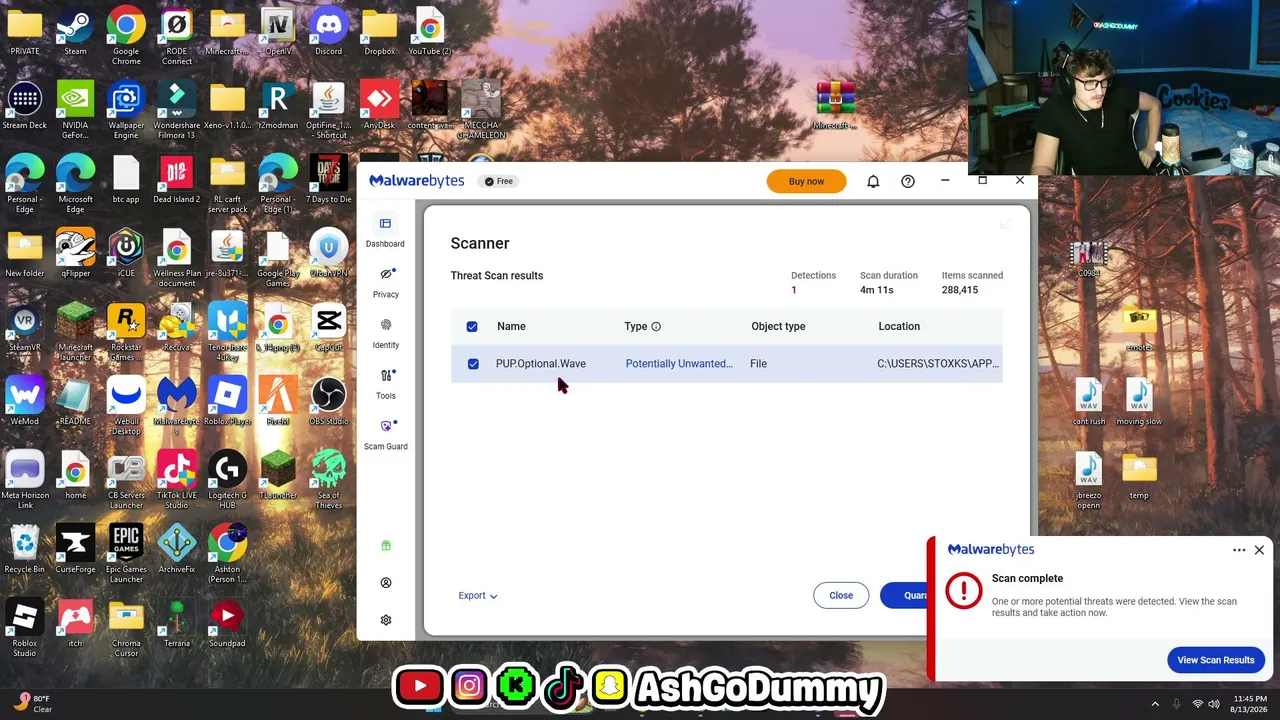The image size is (1280, 720).
Task: Dismiss the Scan complete notification popup
Action: tap(1259, 549)
